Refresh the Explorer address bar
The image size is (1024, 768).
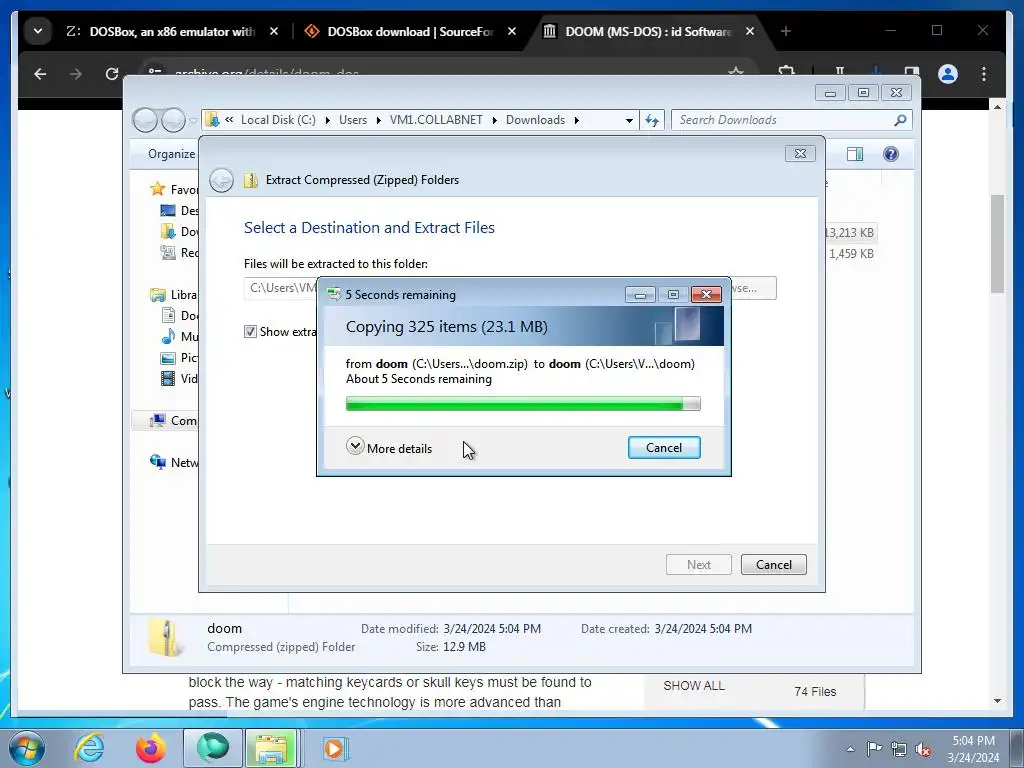click(x=652, y=120)
